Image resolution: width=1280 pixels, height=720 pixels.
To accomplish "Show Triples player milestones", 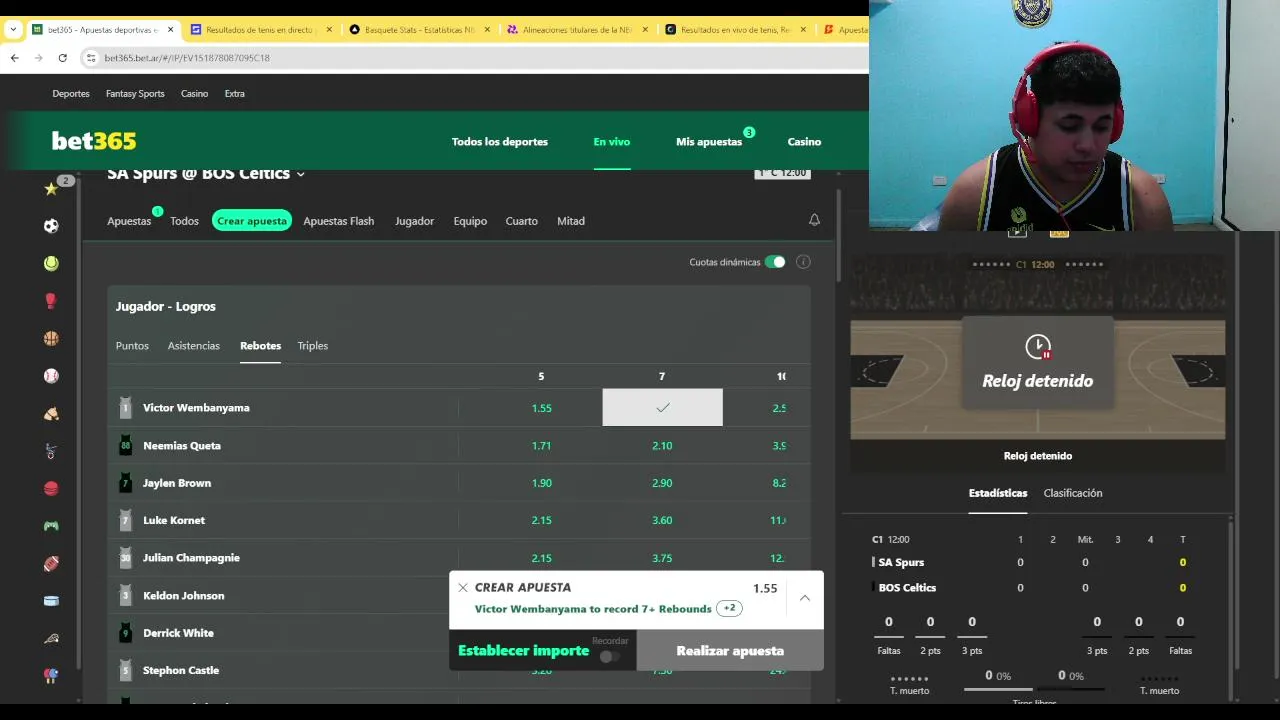I will click(313, 346).
